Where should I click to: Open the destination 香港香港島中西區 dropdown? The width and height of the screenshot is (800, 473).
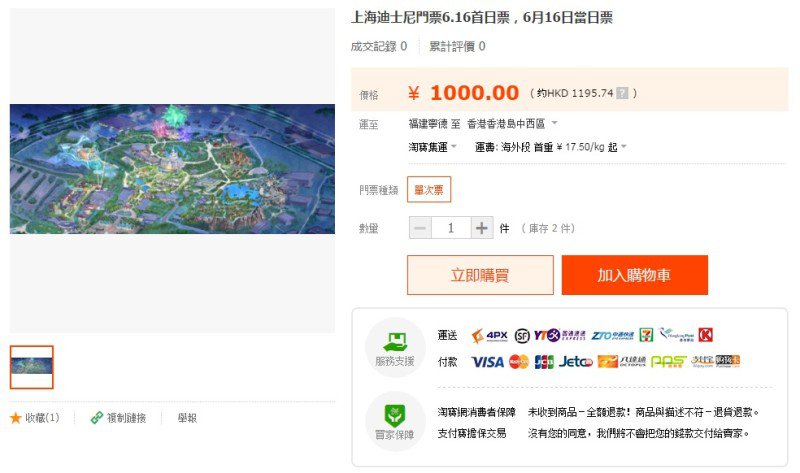point(512,123)
